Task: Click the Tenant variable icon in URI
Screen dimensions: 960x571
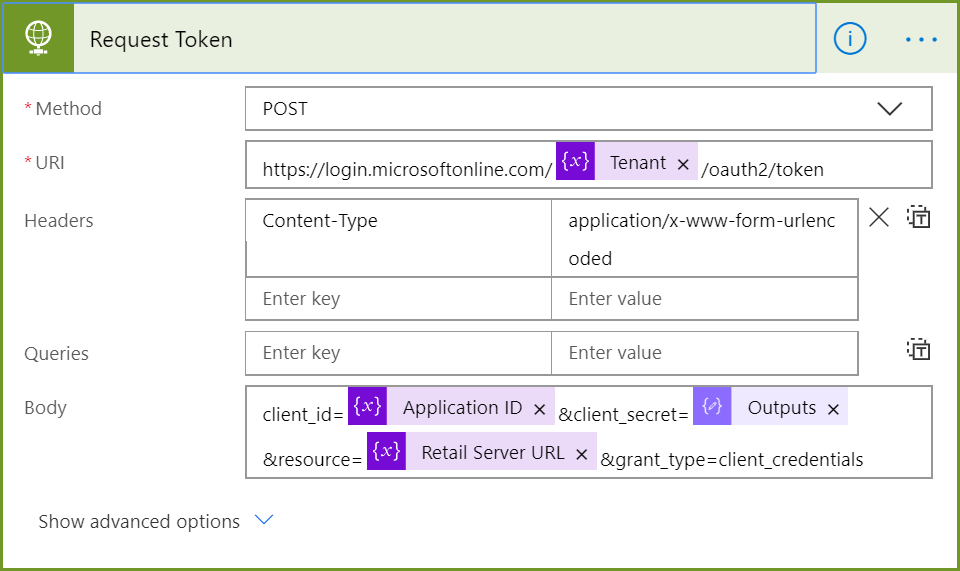Action: [575, 161]
